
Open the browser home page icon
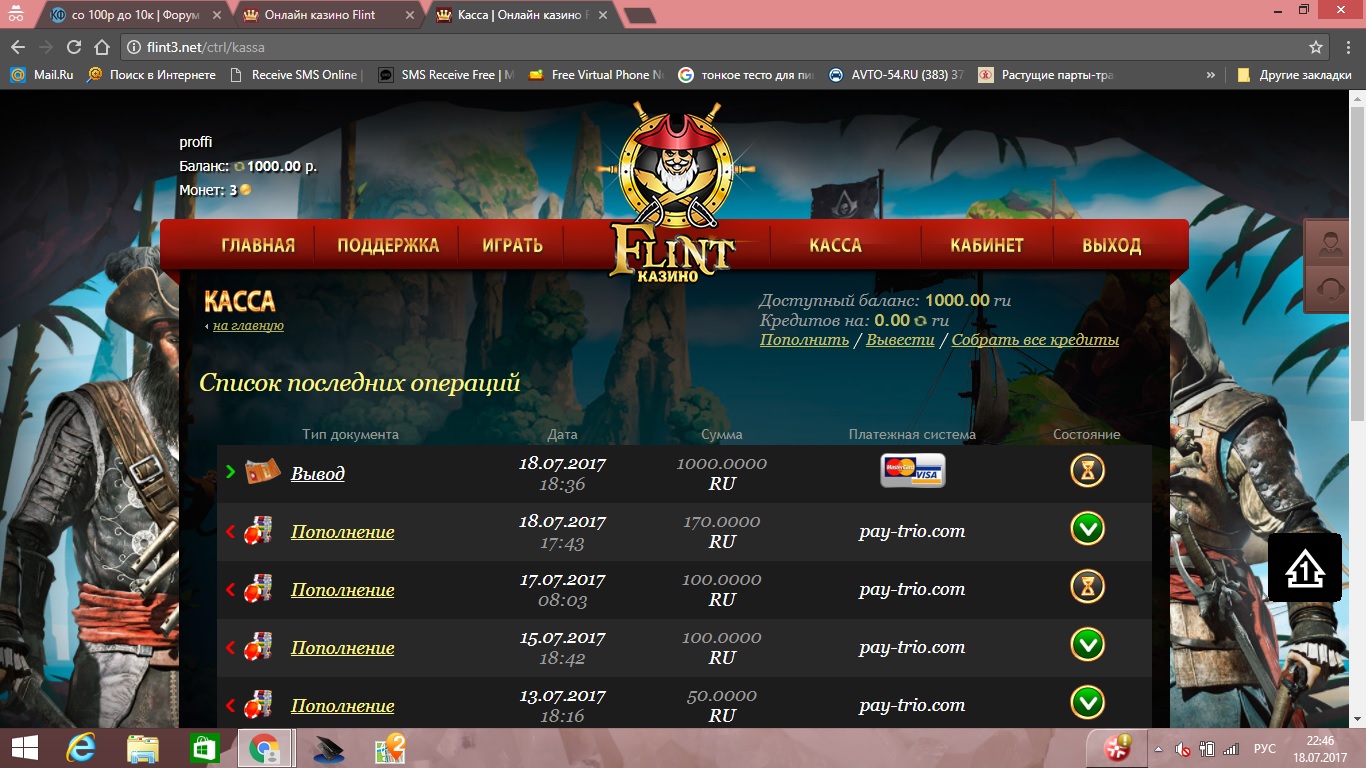tap(101, 47)
